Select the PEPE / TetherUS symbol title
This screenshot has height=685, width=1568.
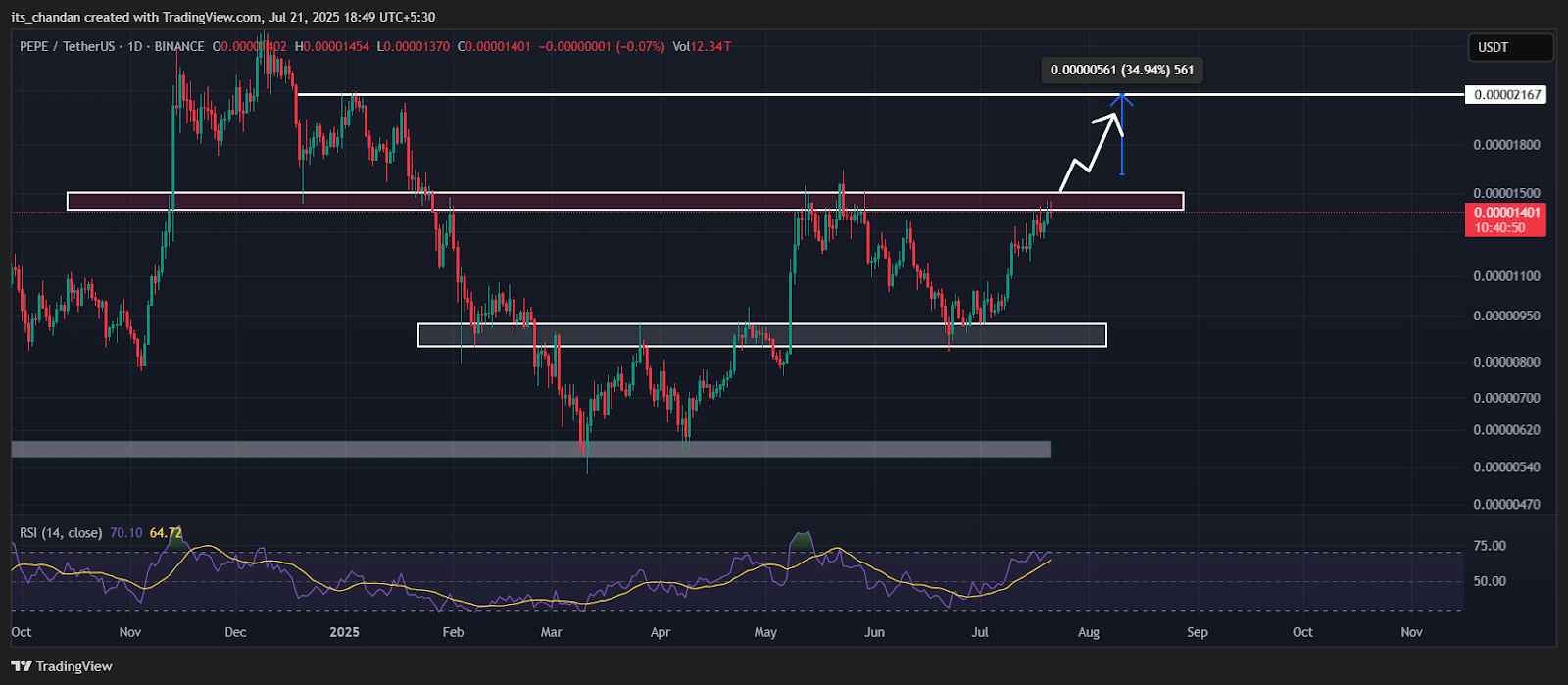(x=67, y=46)
